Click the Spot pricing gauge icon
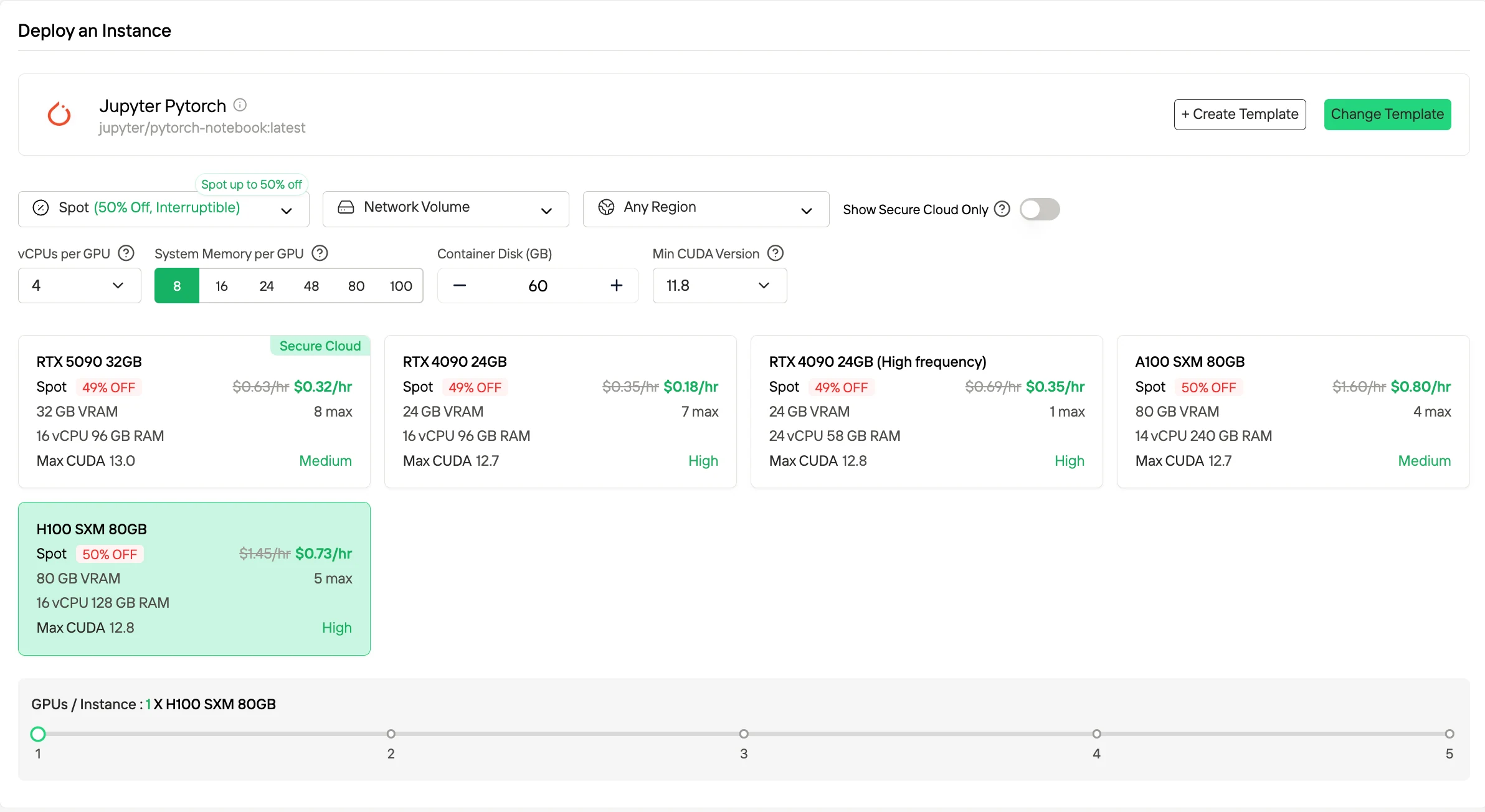1485x812 pixels. [41, 208]
